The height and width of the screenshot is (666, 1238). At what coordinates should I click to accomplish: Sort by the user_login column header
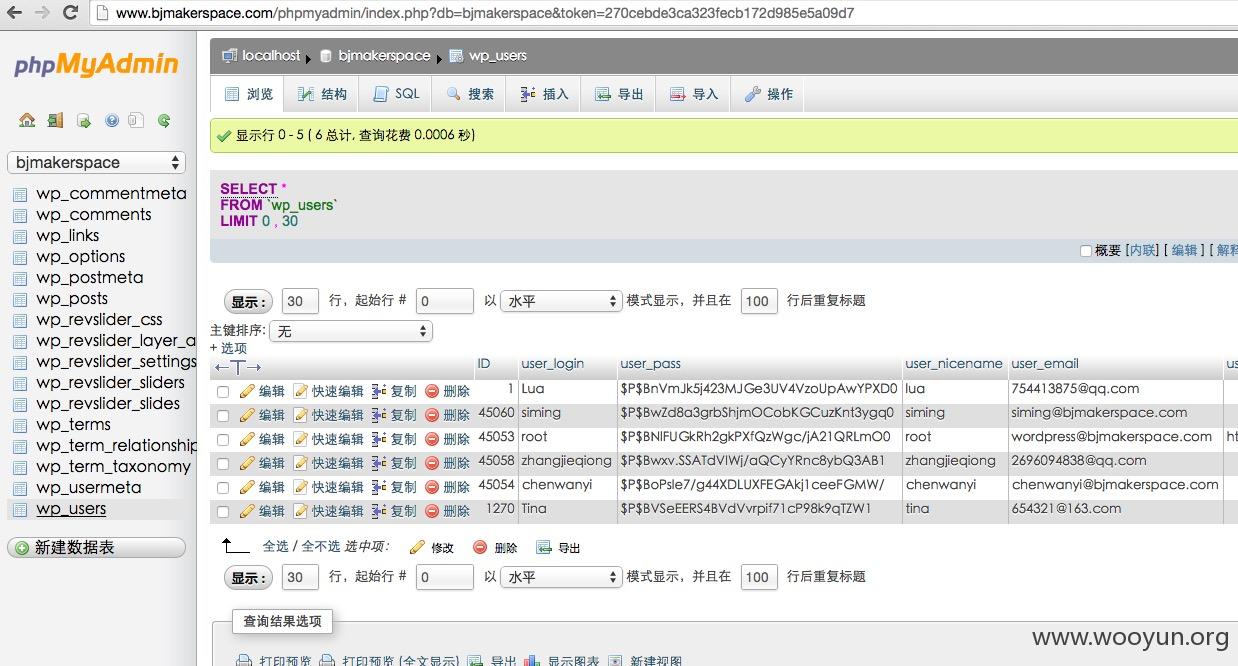[x=552, y=364]
